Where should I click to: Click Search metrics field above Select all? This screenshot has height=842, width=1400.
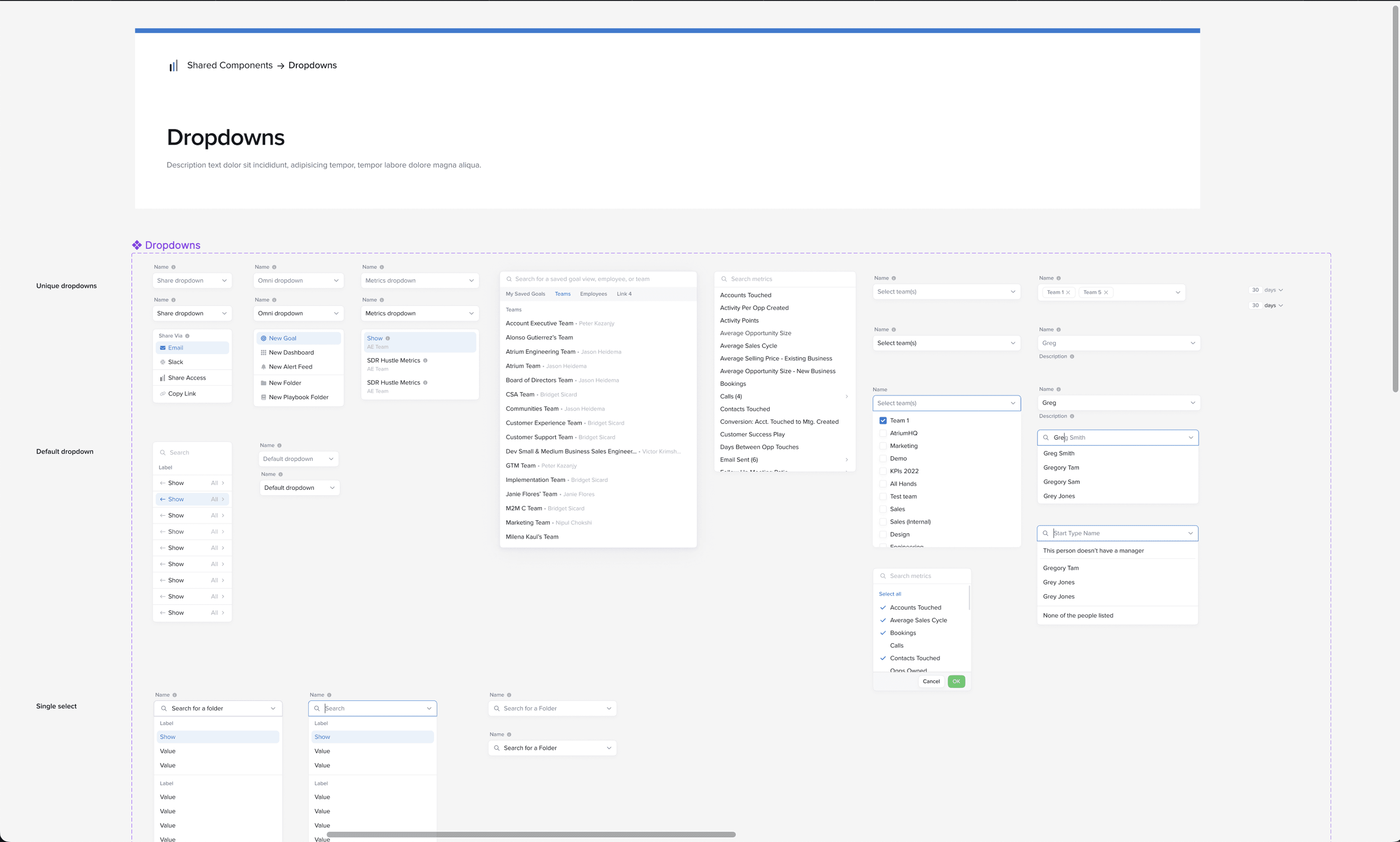point(922,576)
